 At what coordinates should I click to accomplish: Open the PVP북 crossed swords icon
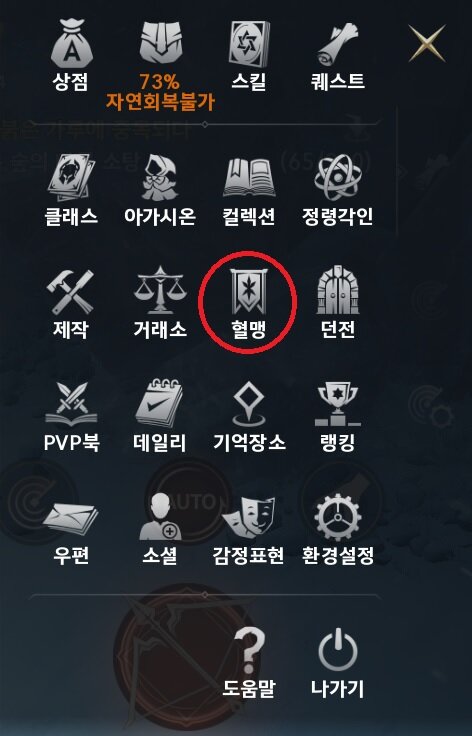[71, 405]
